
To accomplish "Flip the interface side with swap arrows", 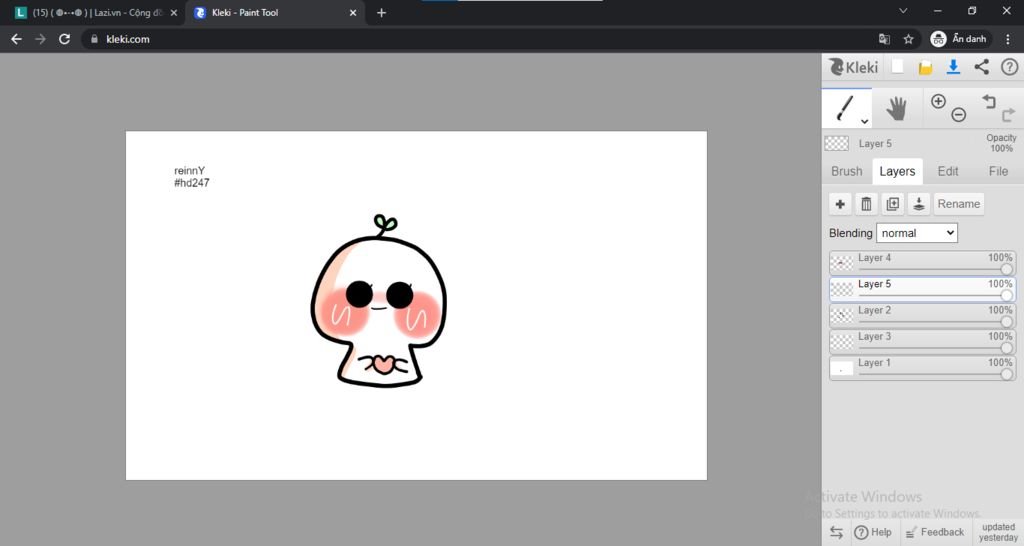I will pos(836,532).
